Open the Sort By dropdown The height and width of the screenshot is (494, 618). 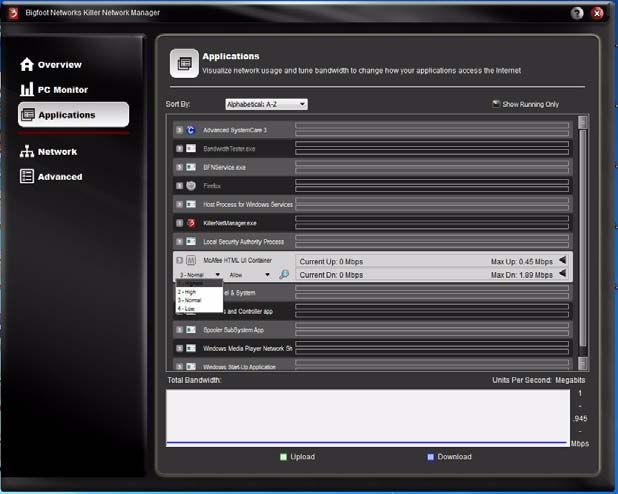266,104
